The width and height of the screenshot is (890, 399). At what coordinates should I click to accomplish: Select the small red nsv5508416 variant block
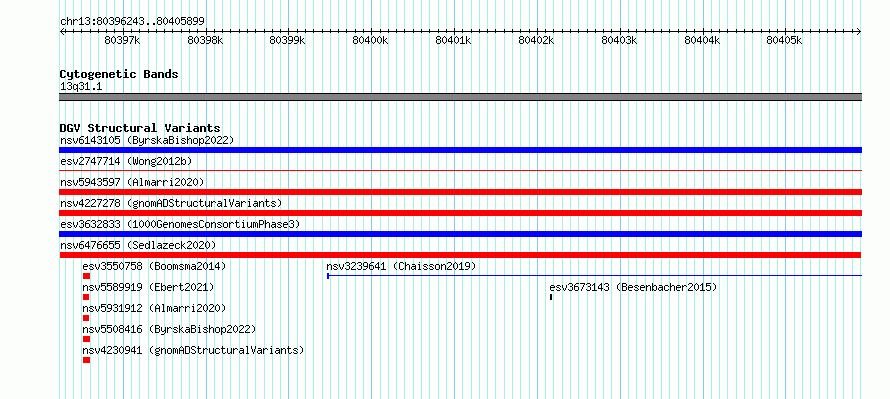86,339
